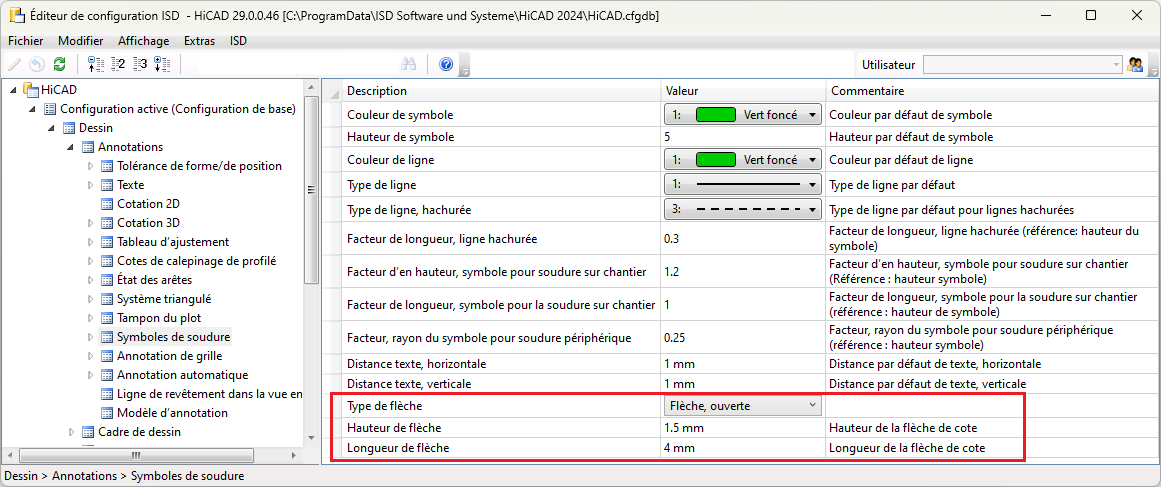Click the icon beside Tampon du plot
The height and width of the screenshot is (487, 1161).
[107, 318]
